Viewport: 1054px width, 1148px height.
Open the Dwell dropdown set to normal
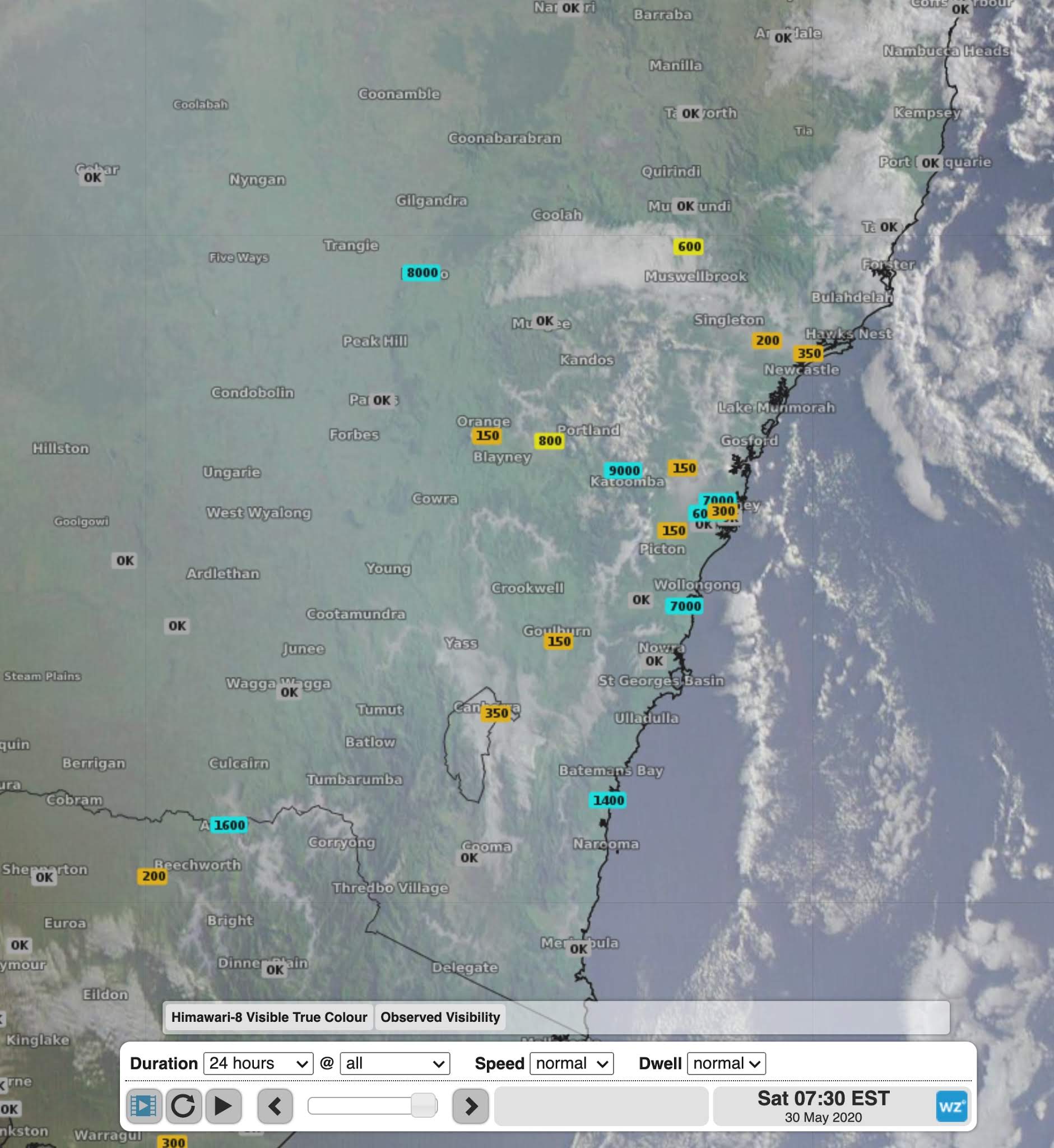[727, 1063]
